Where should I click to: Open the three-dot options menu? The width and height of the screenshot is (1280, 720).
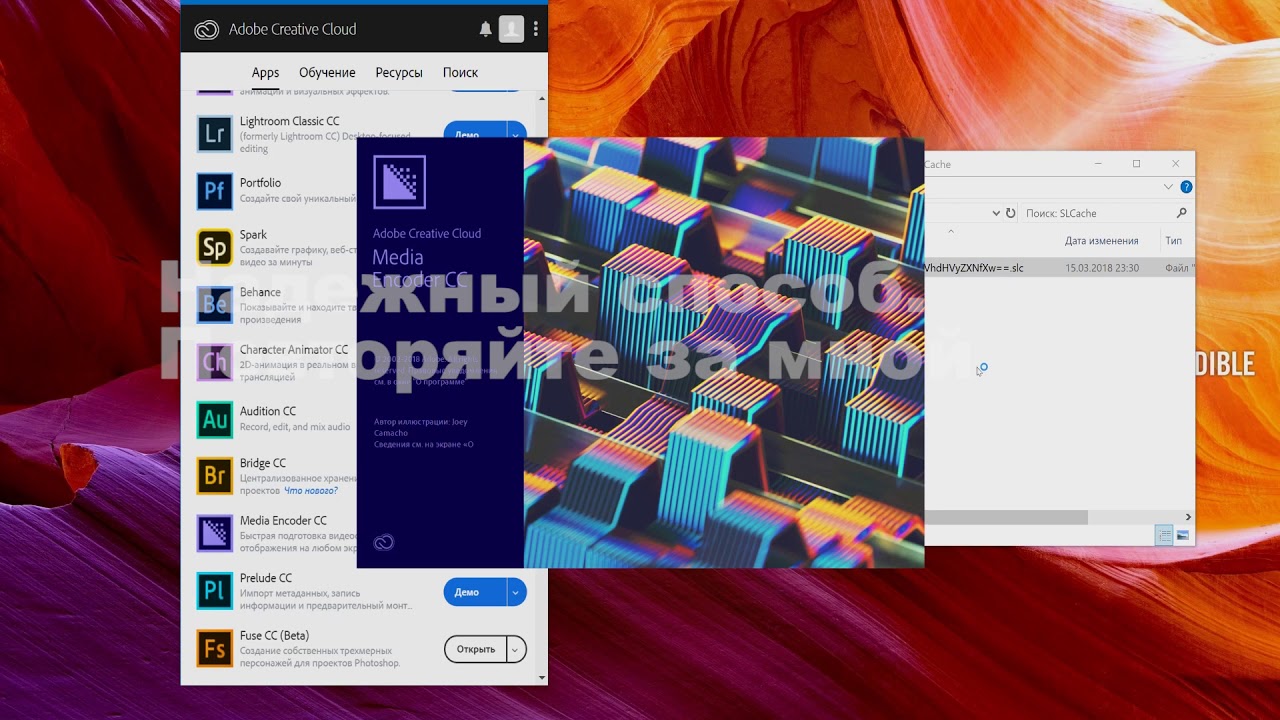(x=536, y=29)
